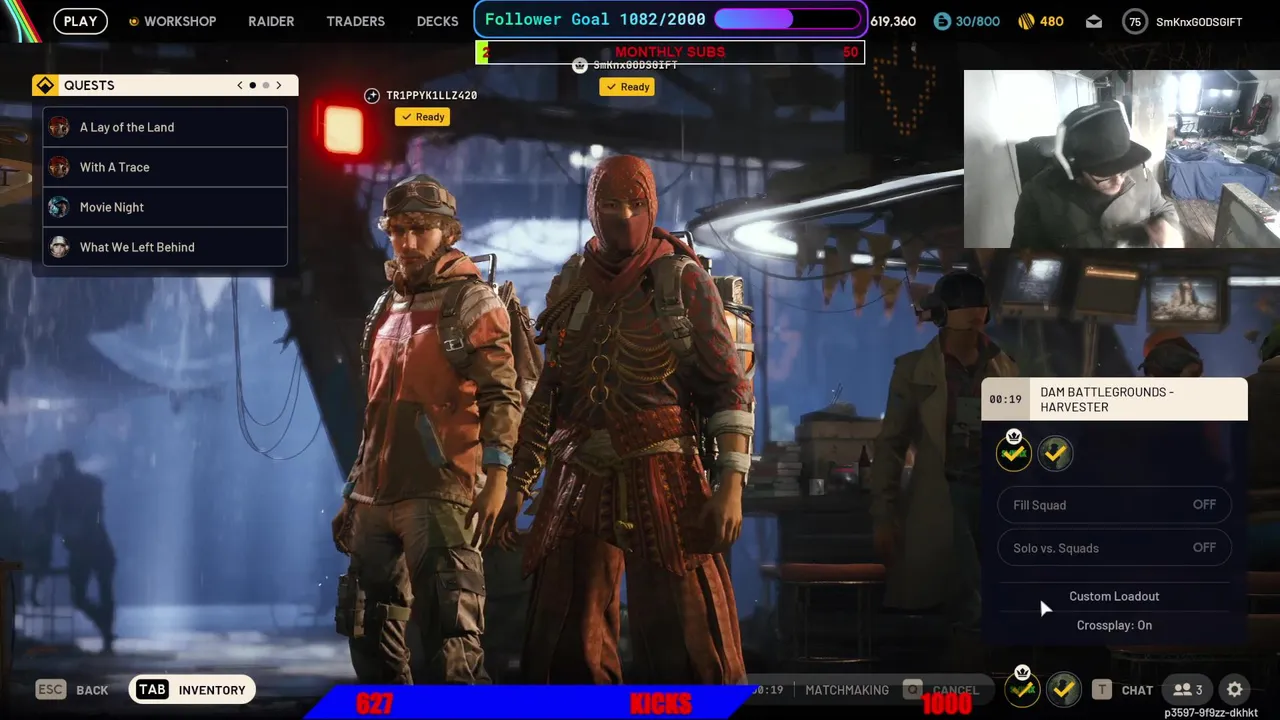The width and height of the screenshot is (1280, 720).
Task: Open the PLAY tab
Action: (81, 21)
